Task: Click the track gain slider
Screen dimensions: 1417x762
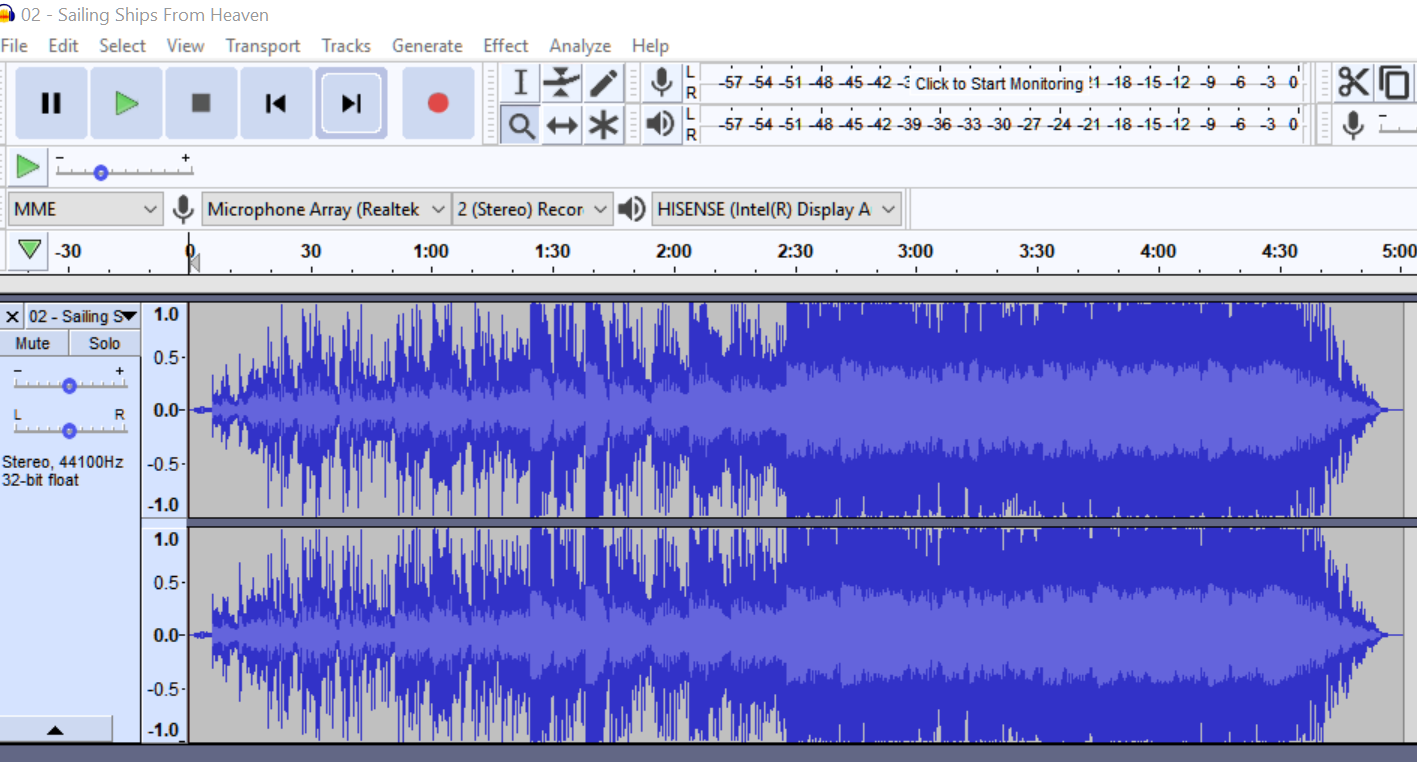Action: point(69,386)
